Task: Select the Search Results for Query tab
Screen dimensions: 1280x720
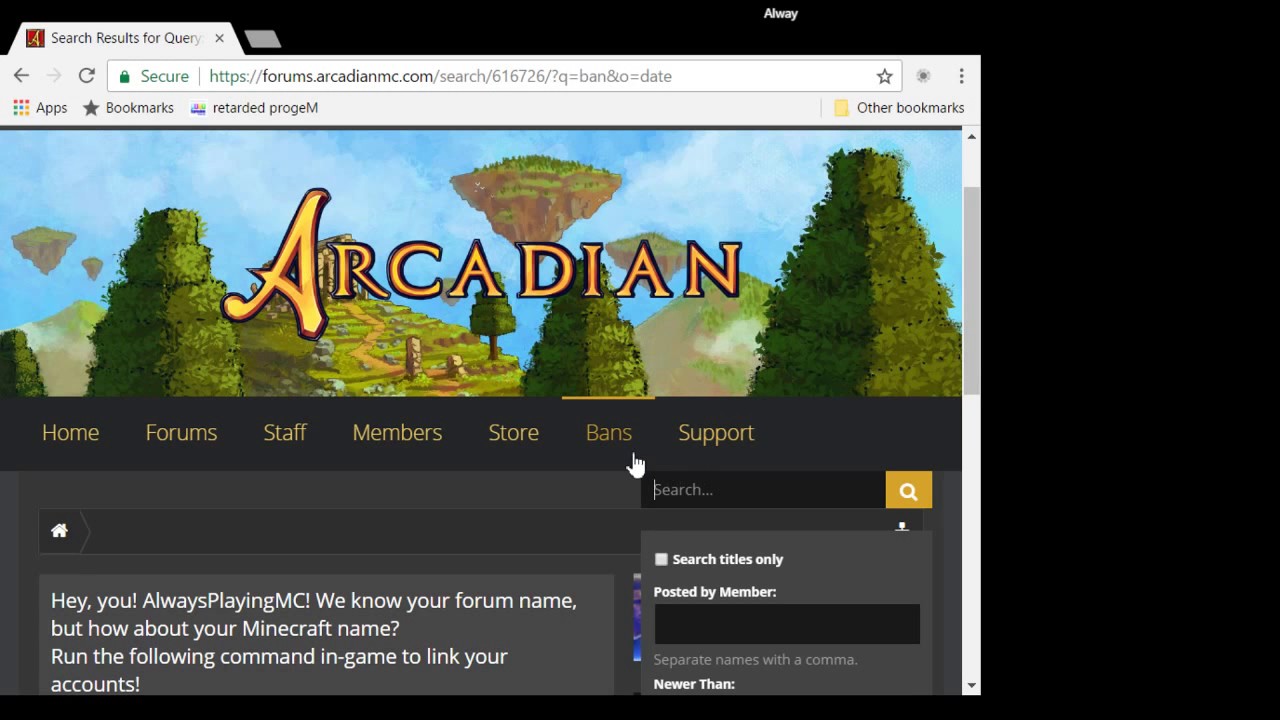Action: pyautogui.click(x=124, y=38)
